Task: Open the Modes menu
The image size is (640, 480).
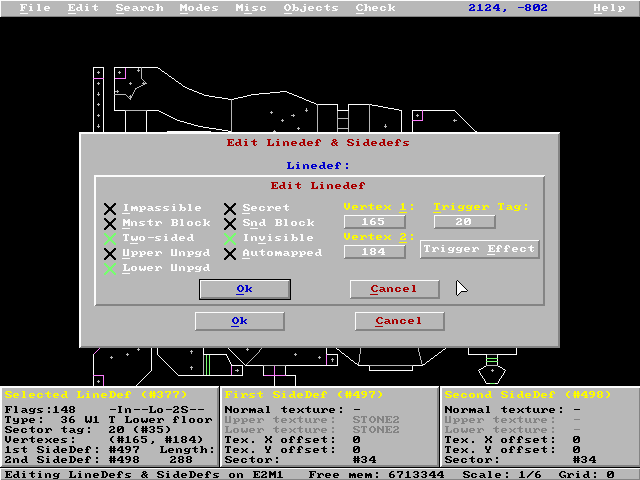Action: [199, 8]
